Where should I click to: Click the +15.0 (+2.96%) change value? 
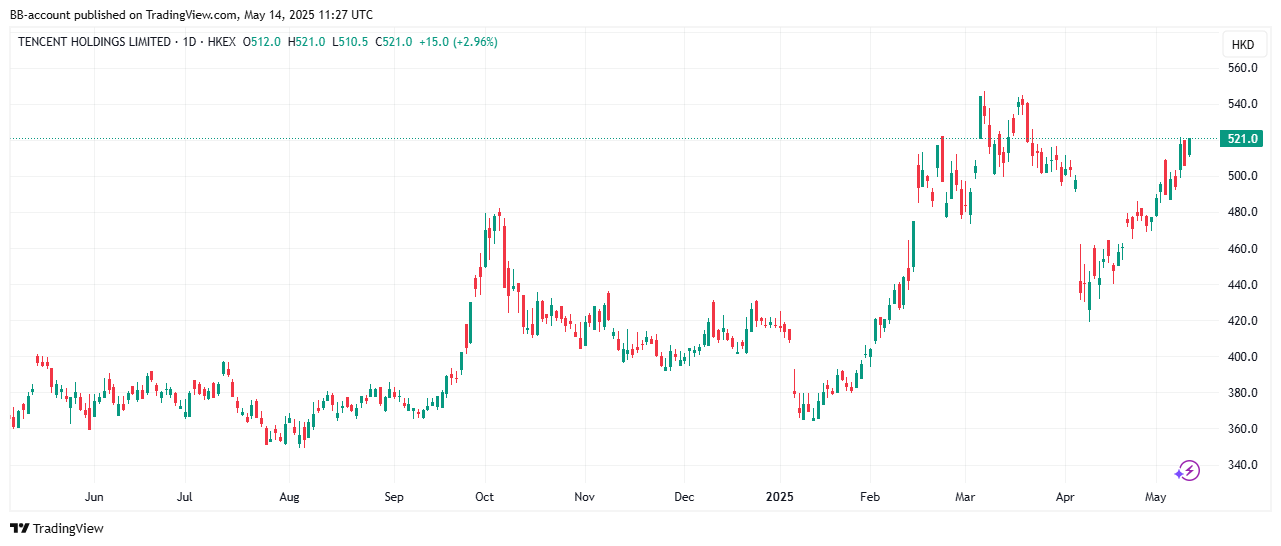tap(458, 42)
